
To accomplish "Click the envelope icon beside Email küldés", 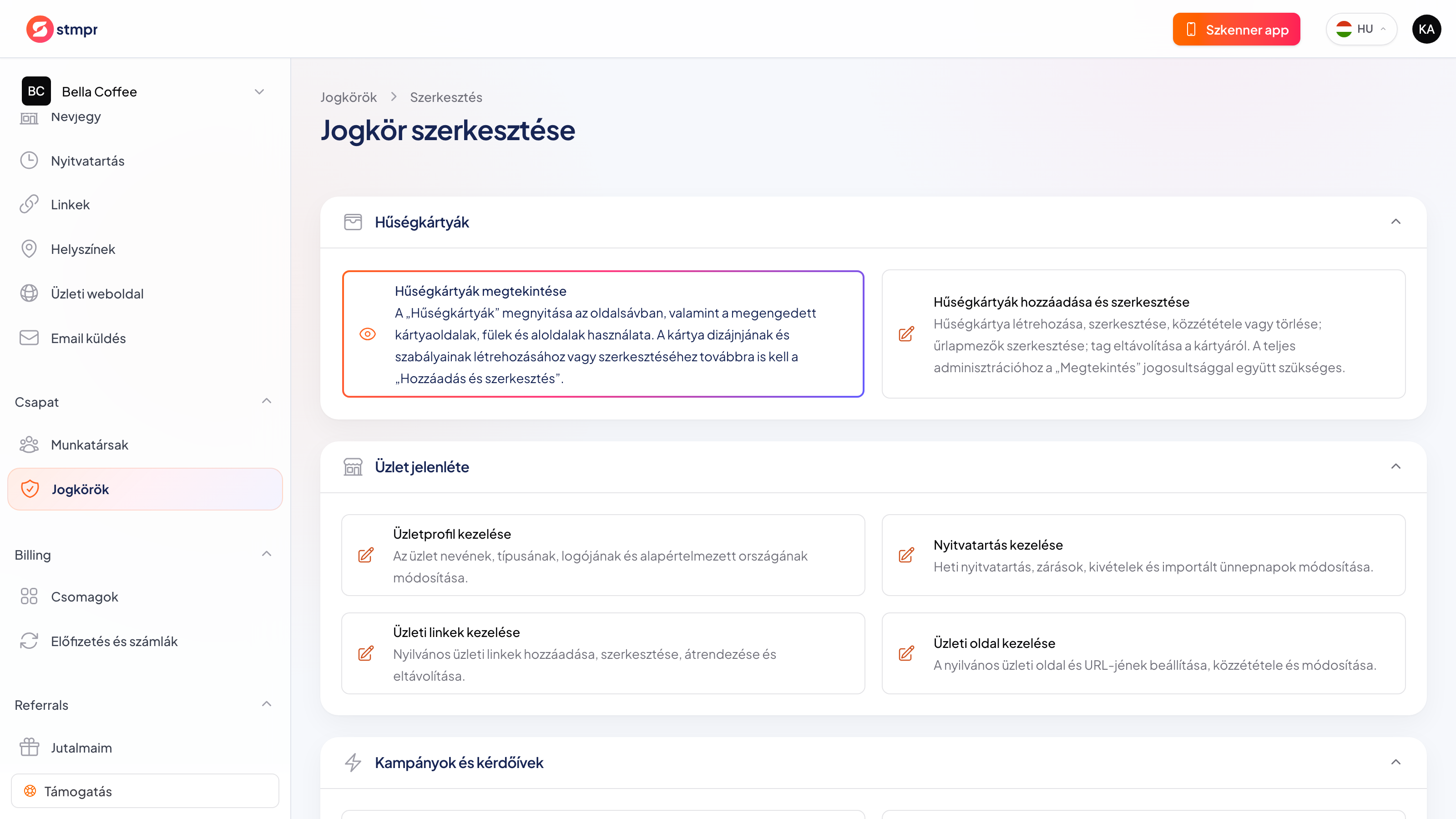I will [x=29, y=338].
